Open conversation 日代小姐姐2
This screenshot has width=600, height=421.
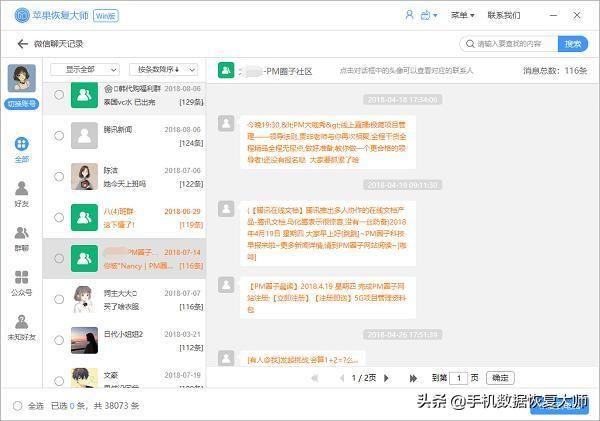(124, 340)
